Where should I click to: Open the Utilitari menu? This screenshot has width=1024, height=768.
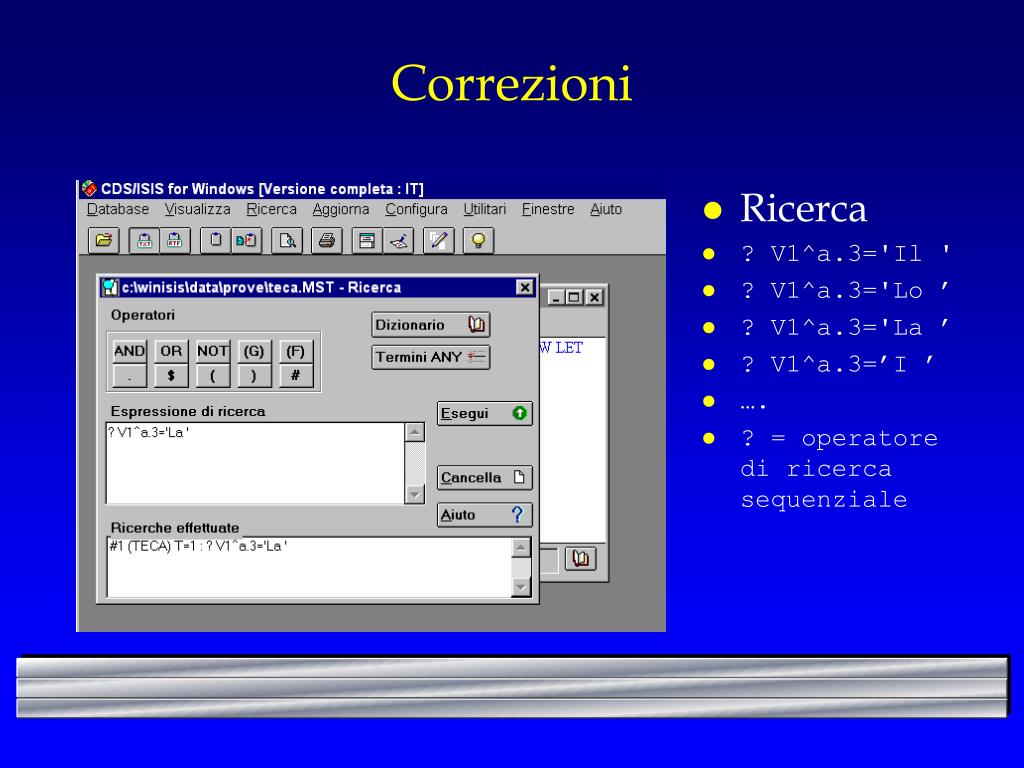[x=485, y=209]
